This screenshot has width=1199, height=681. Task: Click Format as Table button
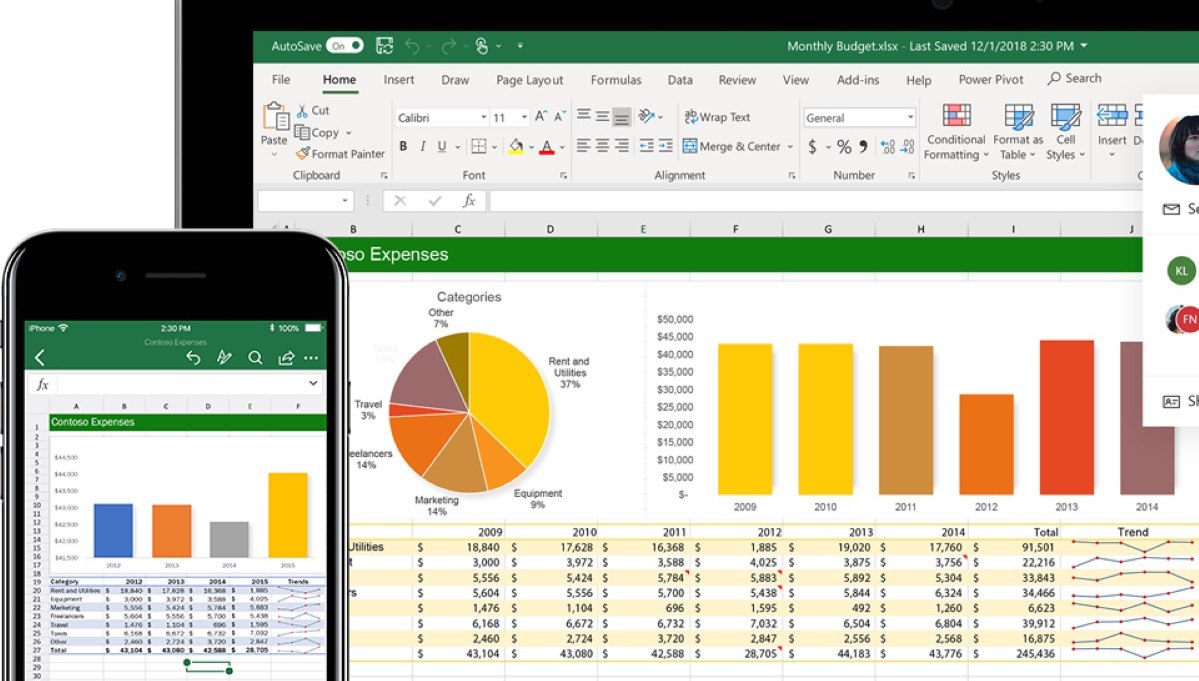click(1018, 131)
